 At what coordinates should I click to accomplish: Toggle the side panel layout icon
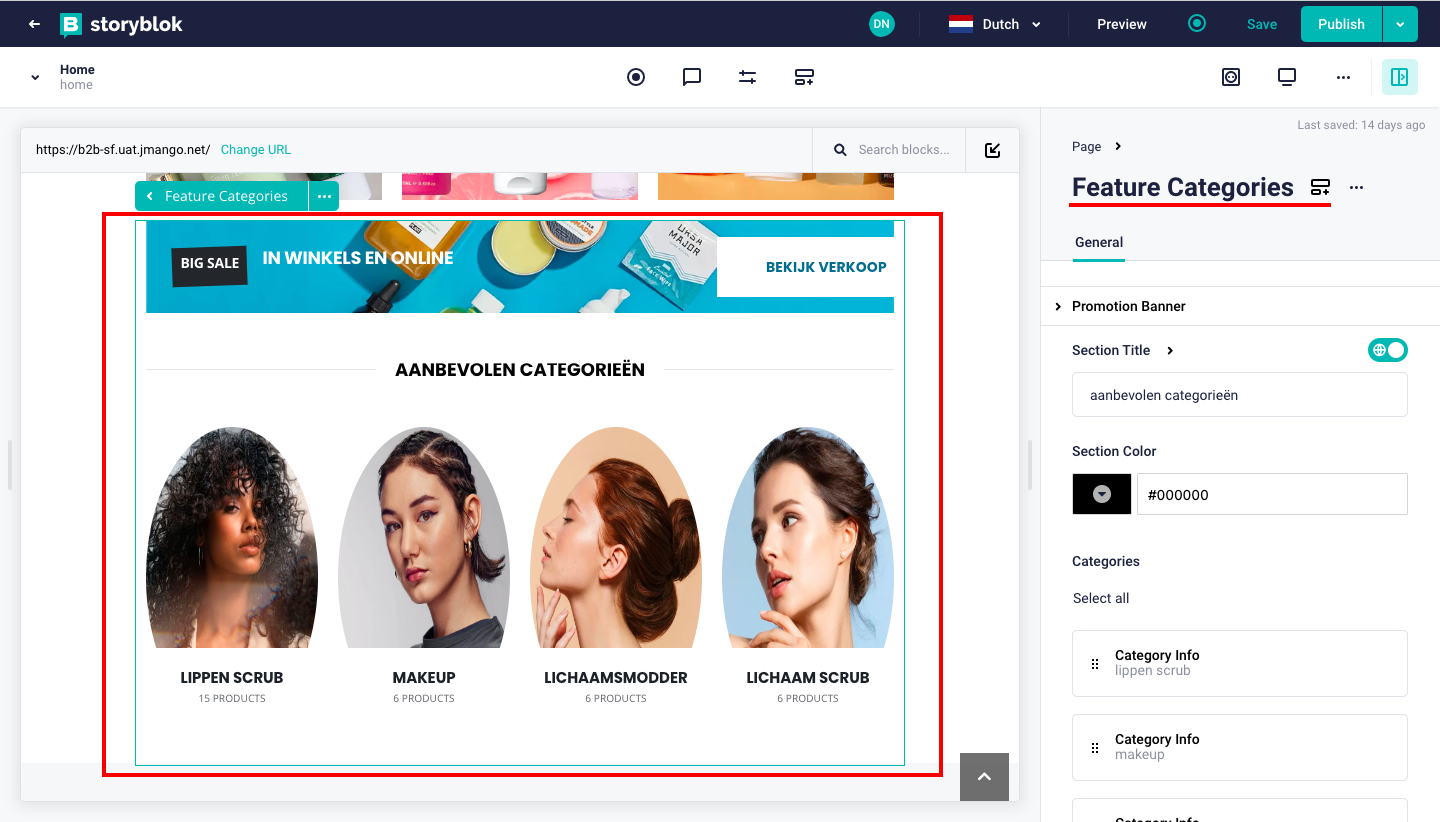(x=1399, y=77)
